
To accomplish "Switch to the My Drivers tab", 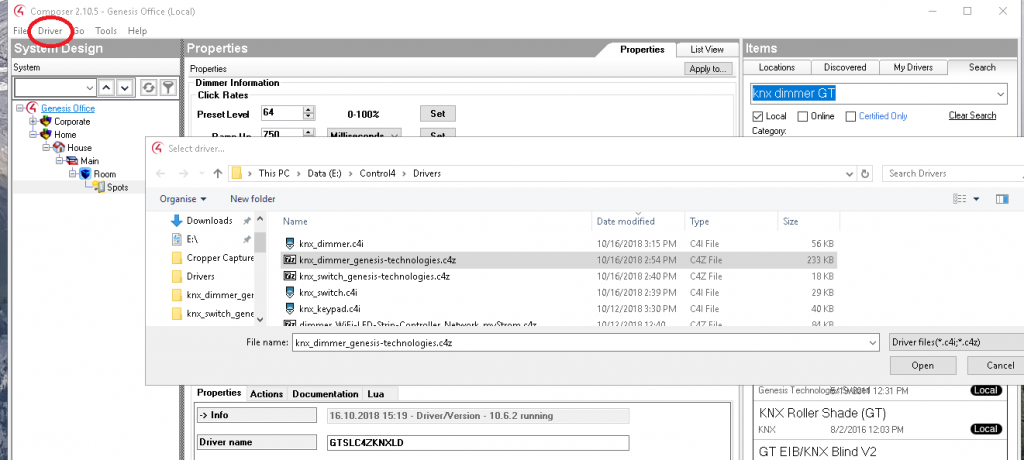I will point(913,67).
